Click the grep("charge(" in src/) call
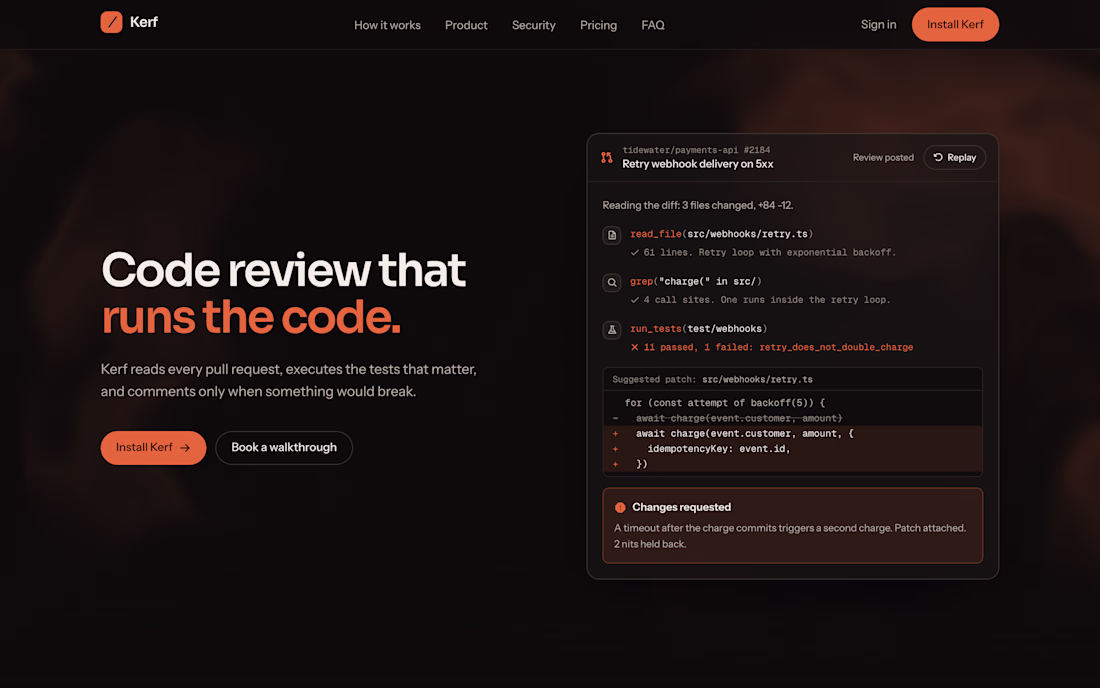 [695, 281]
